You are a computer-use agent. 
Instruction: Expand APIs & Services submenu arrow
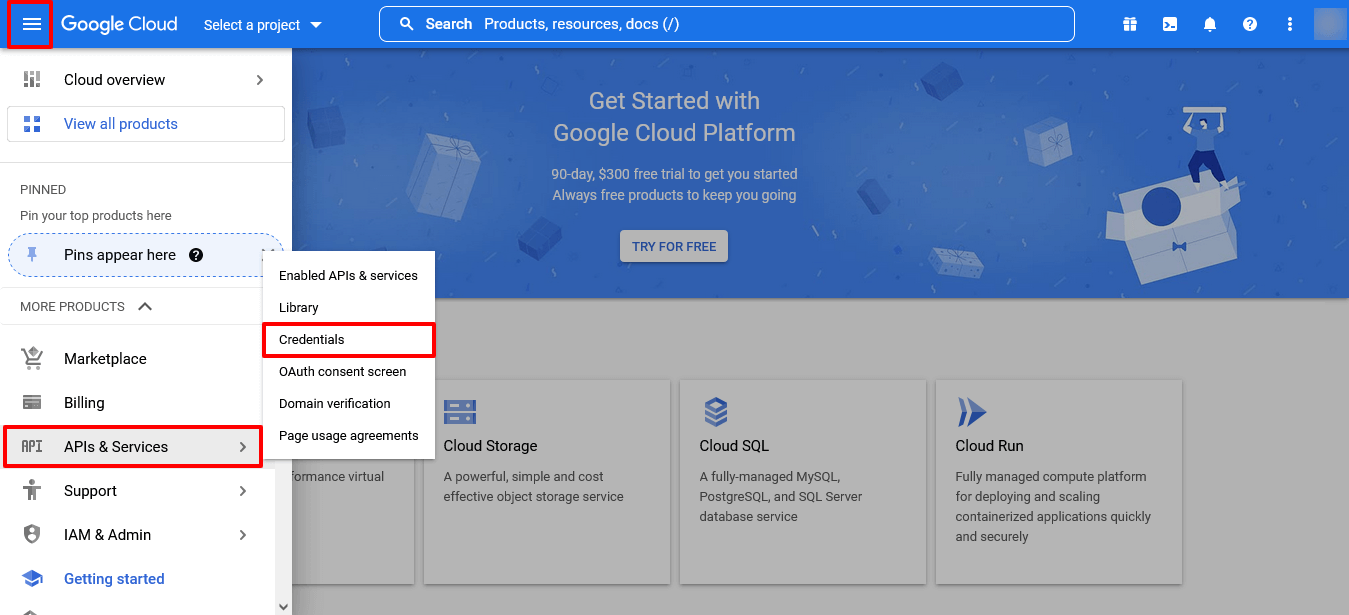(242, 447)
